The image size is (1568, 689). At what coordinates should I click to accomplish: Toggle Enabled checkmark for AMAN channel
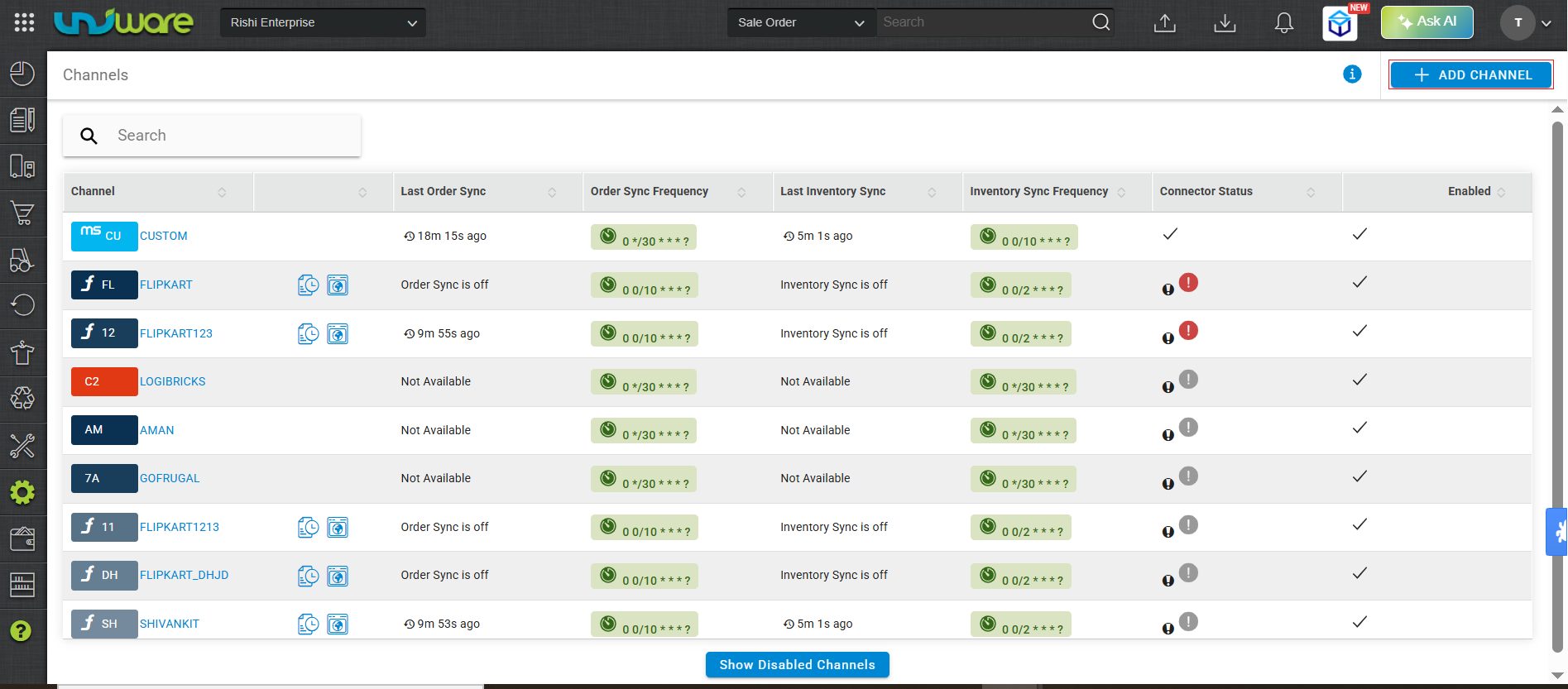coord(1359,428)
